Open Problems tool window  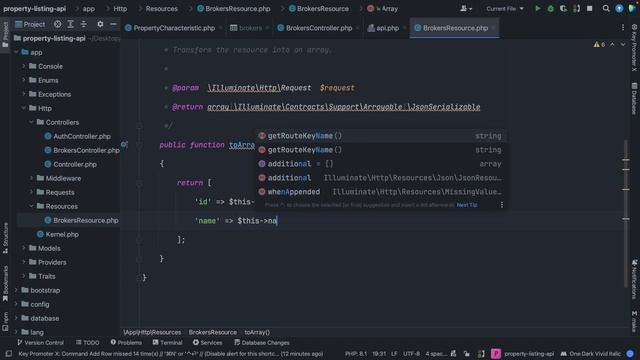(x=126, y=342)
